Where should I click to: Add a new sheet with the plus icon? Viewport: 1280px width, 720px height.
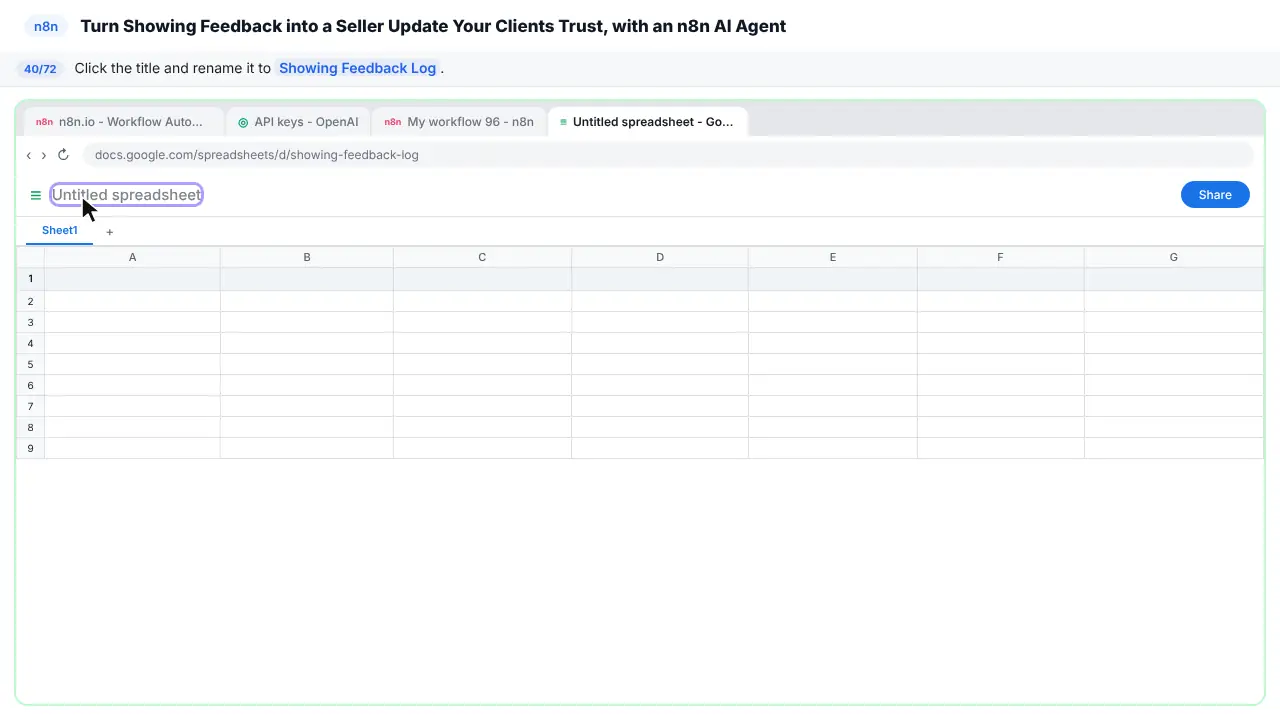(110, 232)
